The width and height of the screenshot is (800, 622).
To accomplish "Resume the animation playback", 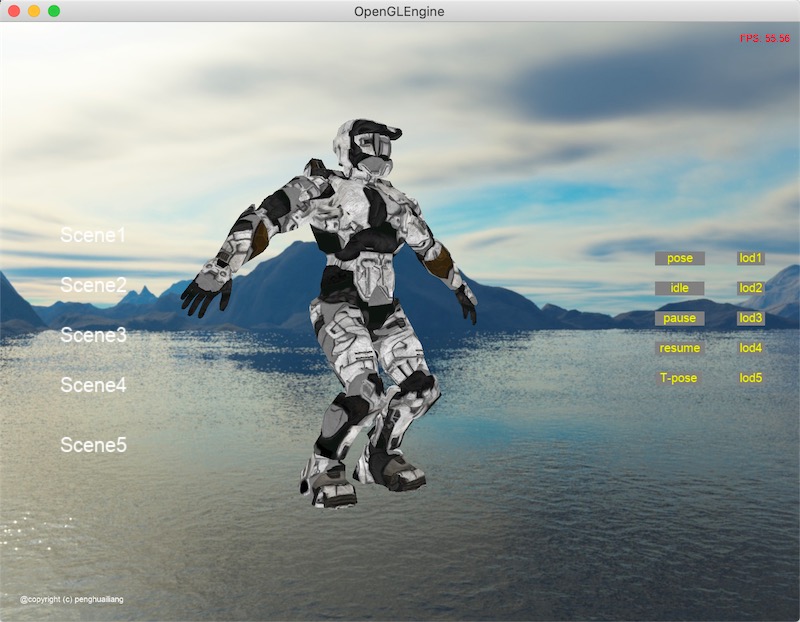I will tap(680, 348).
